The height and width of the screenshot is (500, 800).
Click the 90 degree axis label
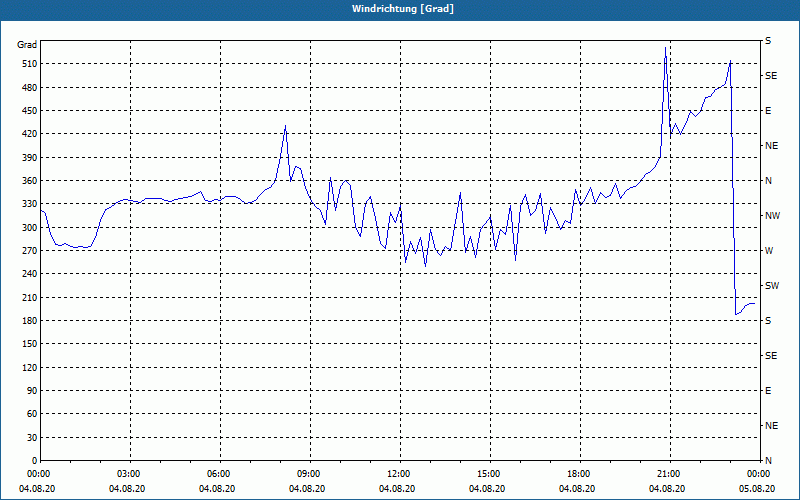click(31, 391)
